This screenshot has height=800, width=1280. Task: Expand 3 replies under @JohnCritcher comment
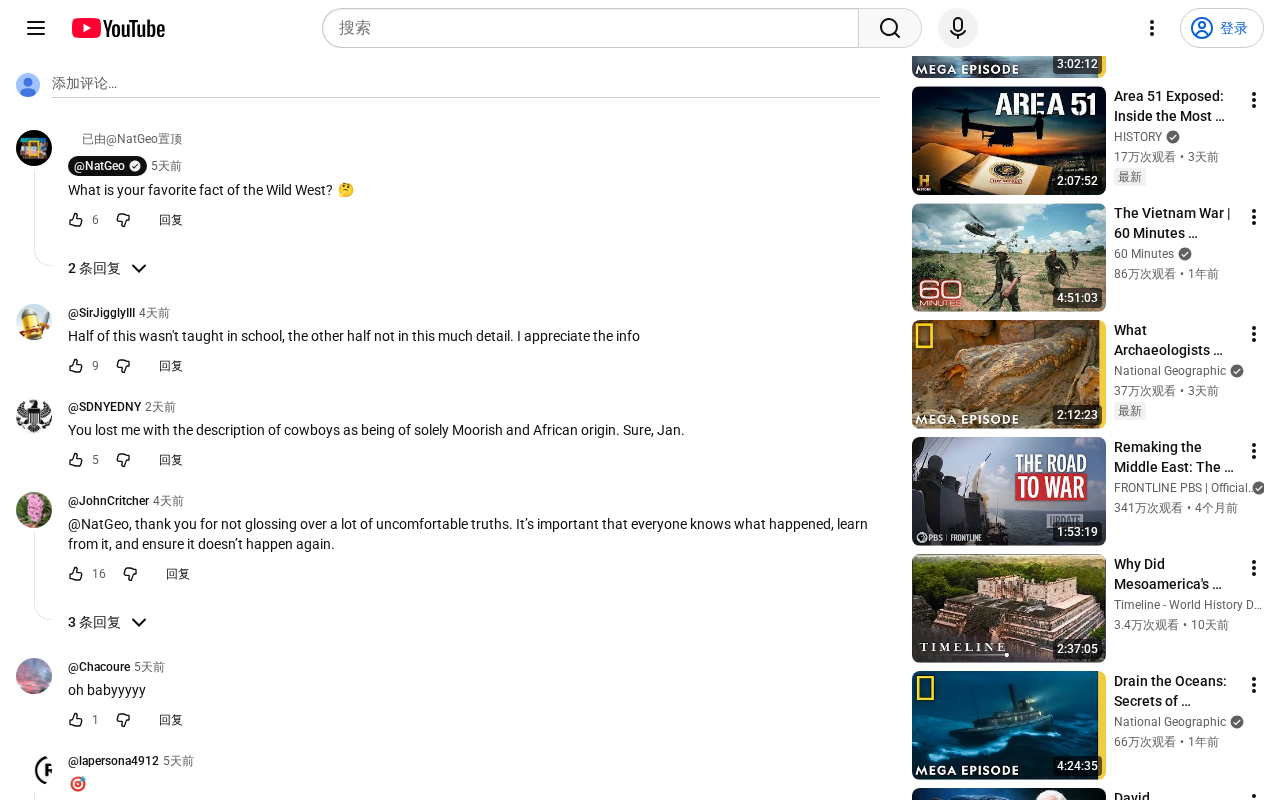click(x=108, y=622)
